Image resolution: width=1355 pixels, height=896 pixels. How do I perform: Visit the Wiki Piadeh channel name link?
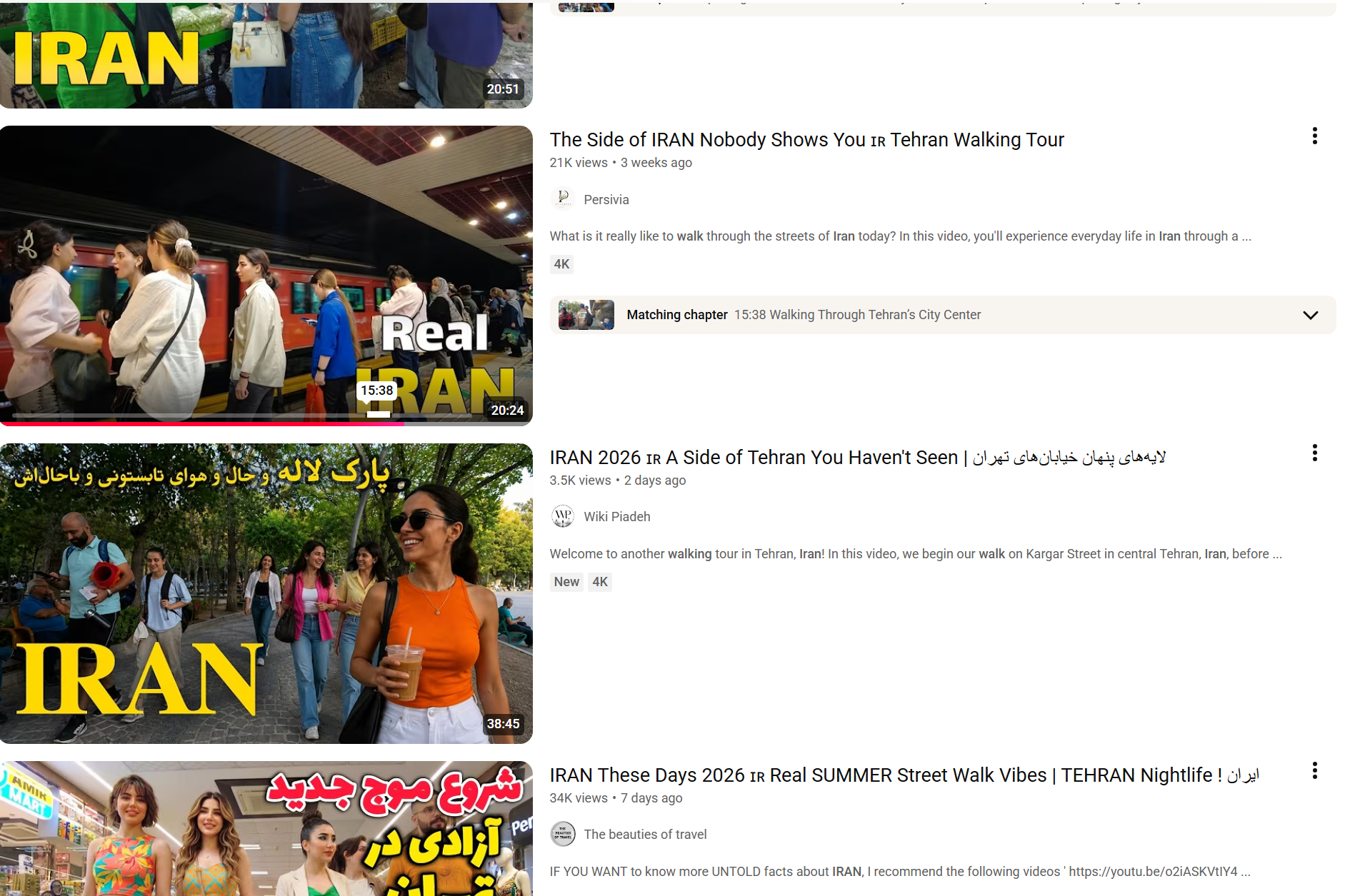click(x=617, y=517)
